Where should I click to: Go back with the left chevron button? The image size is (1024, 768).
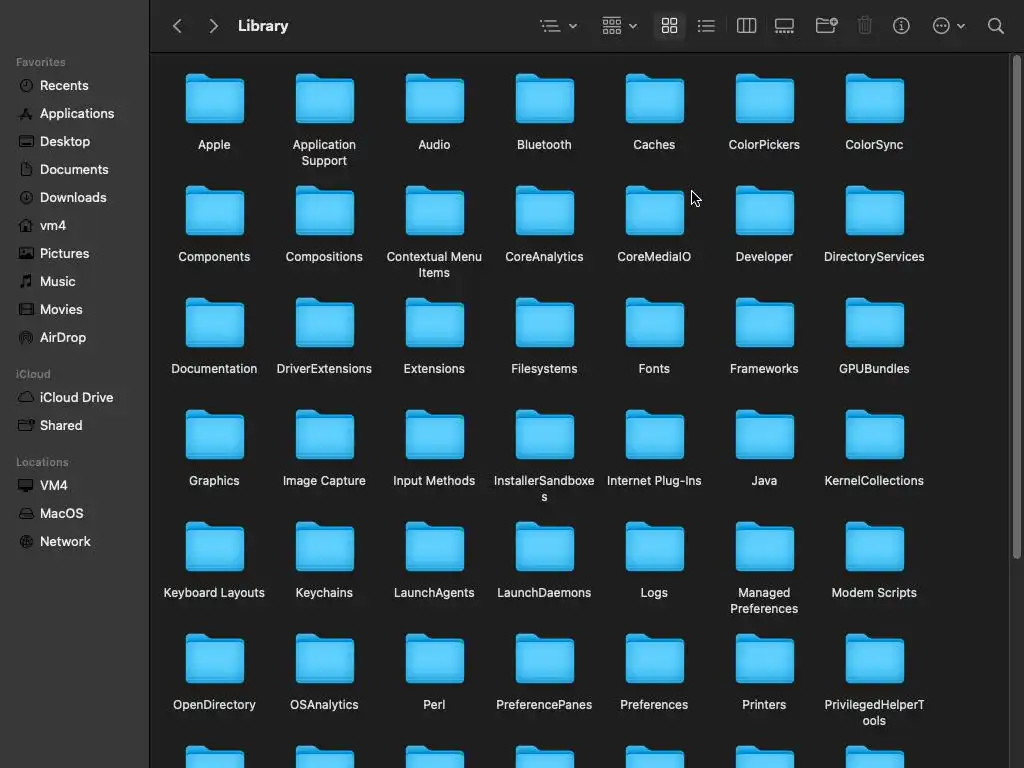click(x=177, y=26)
